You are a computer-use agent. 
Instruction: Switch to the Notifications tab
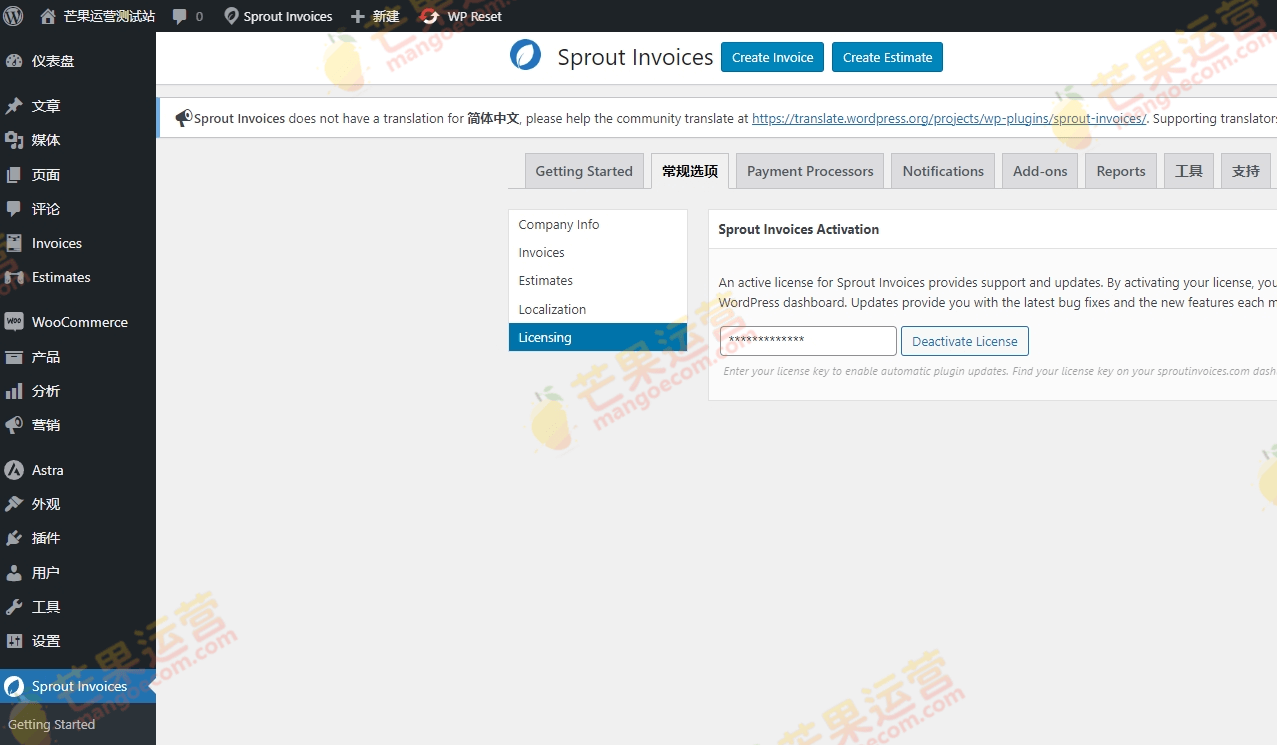943,171
